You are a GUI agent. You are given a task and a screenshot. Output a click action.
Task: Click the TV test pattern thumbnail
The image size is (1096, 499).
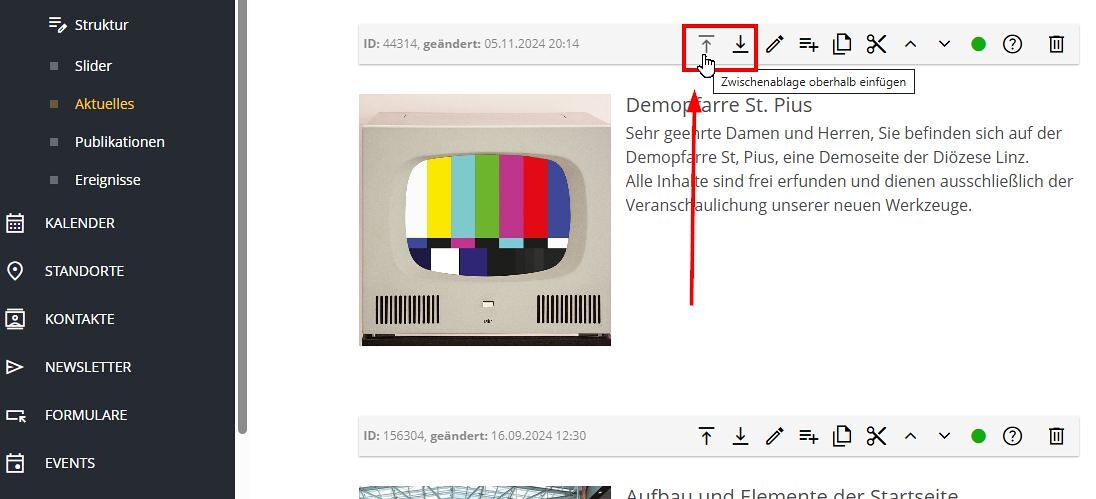click(485, 220)
